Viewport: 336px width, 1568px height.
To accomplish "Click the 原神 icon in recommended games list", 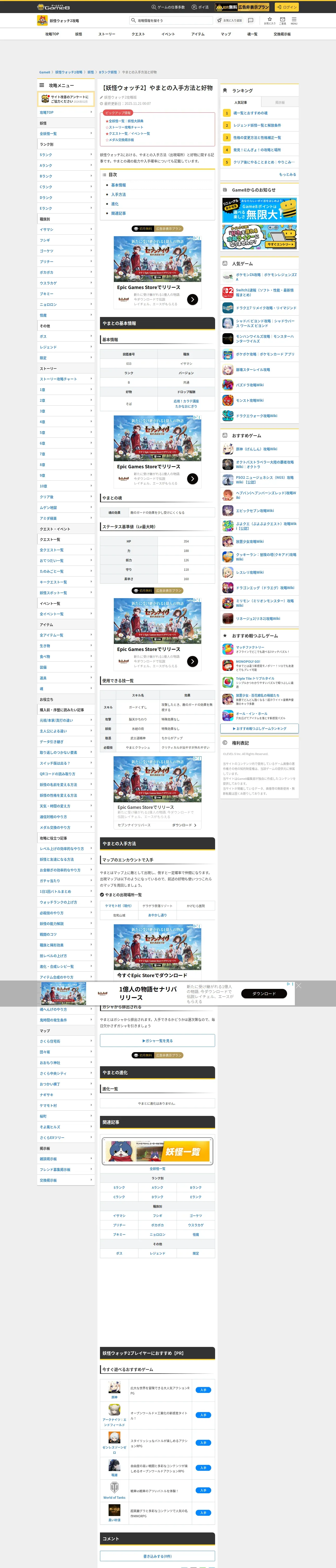I will click(114, 1387).
